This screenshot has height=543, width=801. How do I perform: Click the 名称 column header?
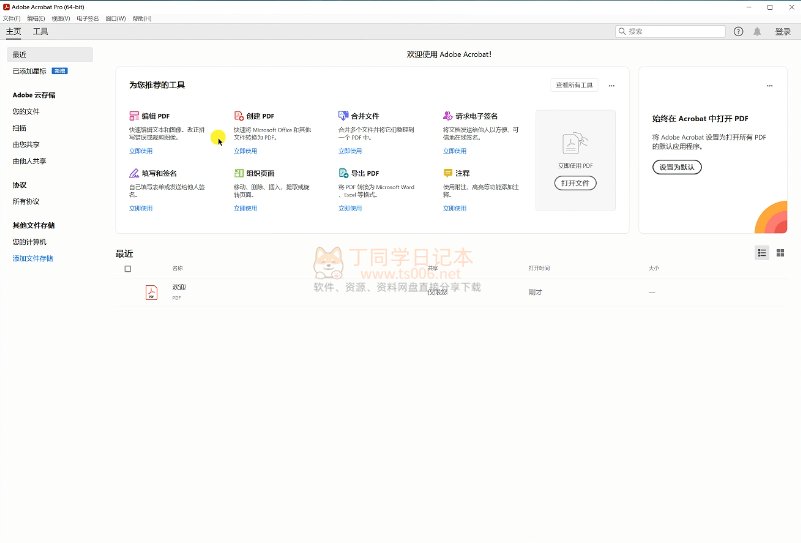[177, 268]
